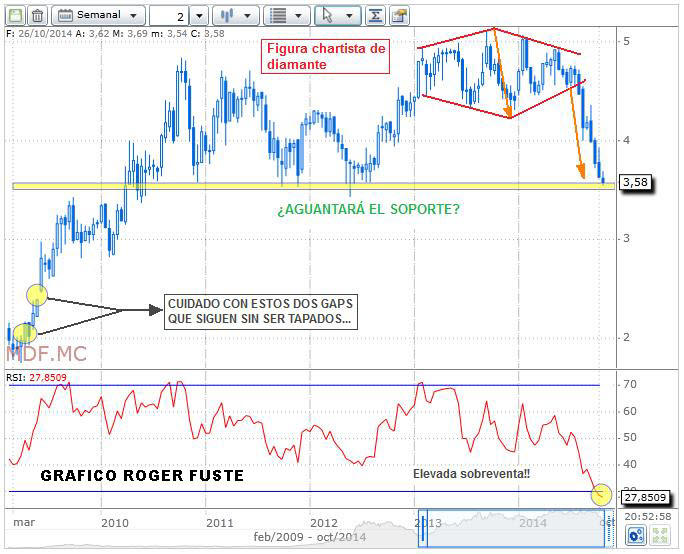
Task: Click the 27,8509 RSI value label
Action: [x=643, y=495]
